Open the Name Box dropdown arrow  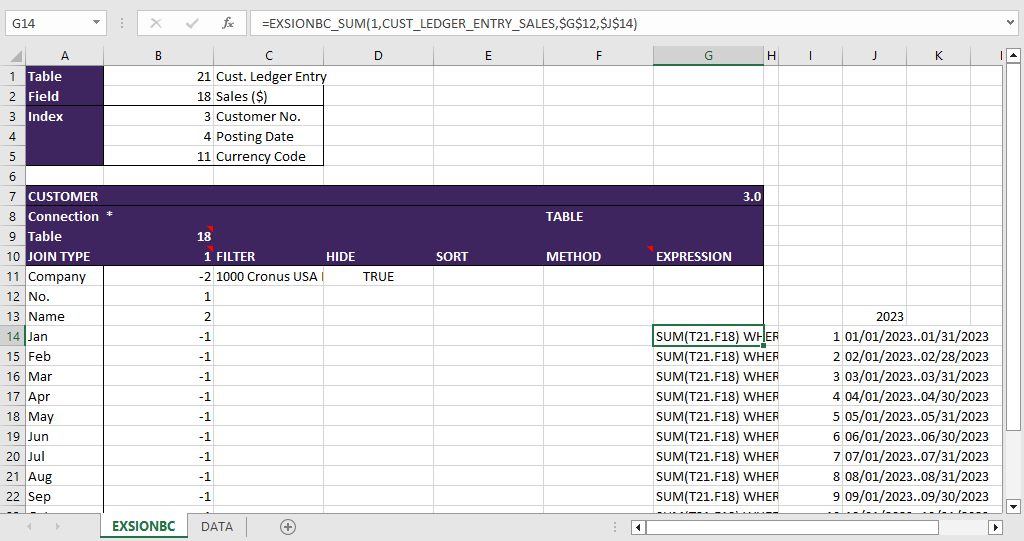click(x=96, y=24)
